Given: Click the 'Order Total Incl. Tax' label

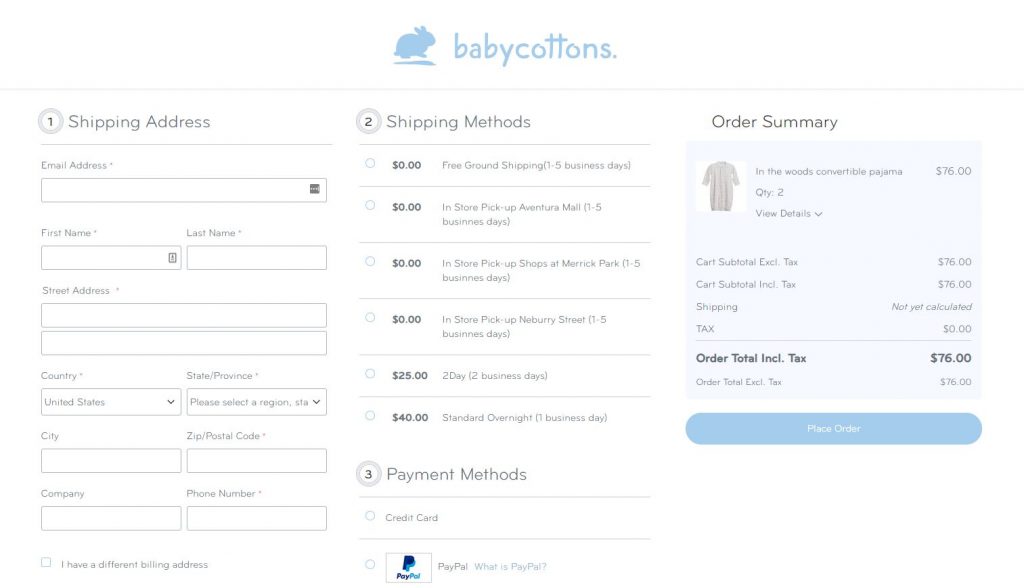Looking at the screenshot, I should pos(751,358).
